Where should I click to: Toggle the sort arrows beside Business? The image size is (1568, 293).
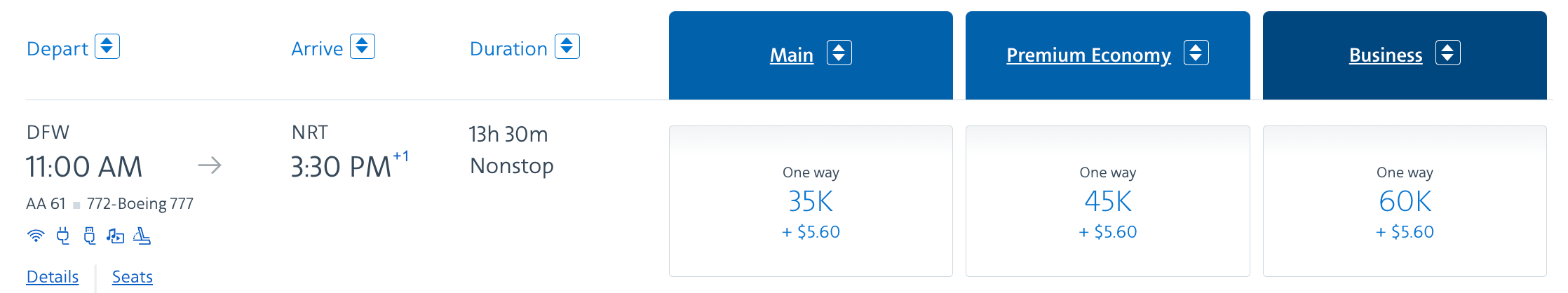pyautogui.click(x=1448, y=53)
